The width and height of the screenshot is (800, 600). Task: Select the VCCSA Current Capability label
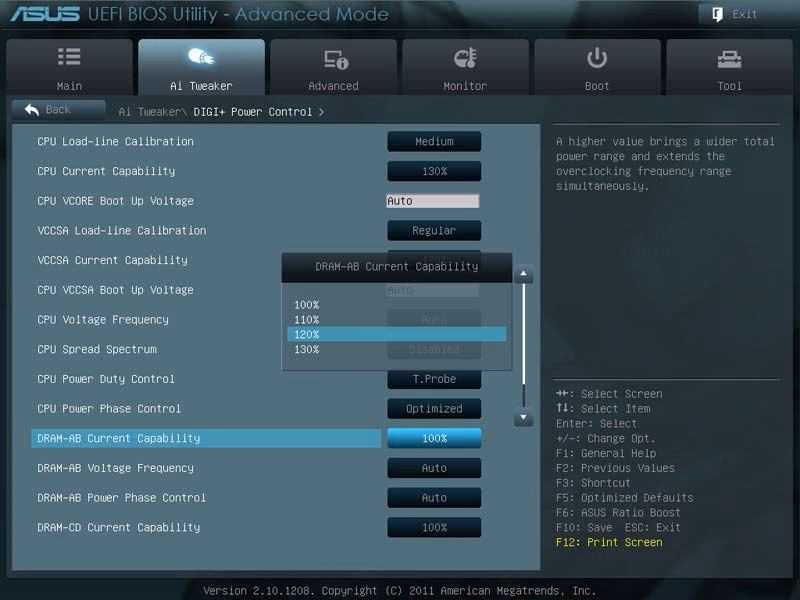tap(112, 260)
